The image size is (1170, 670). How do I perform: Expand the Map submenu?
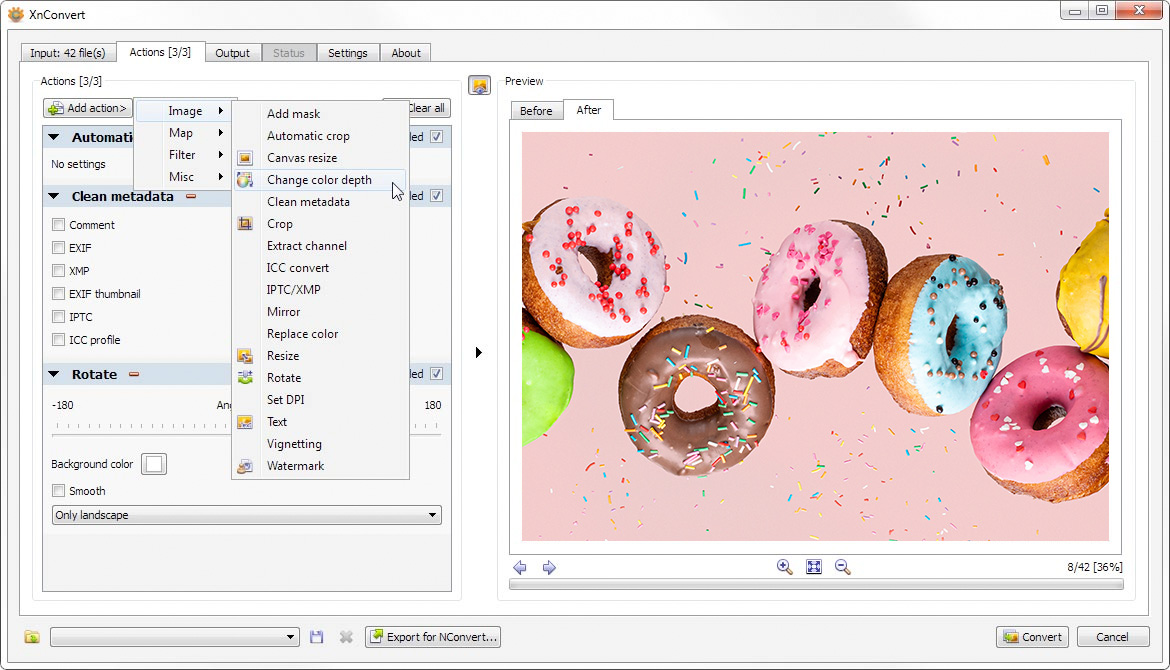tap(184, 133)
